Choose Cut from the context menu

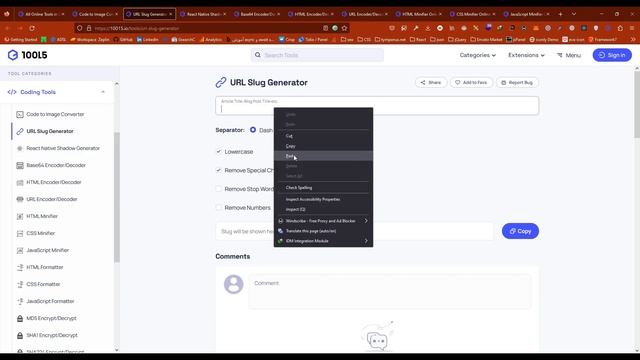click(323, 136)
